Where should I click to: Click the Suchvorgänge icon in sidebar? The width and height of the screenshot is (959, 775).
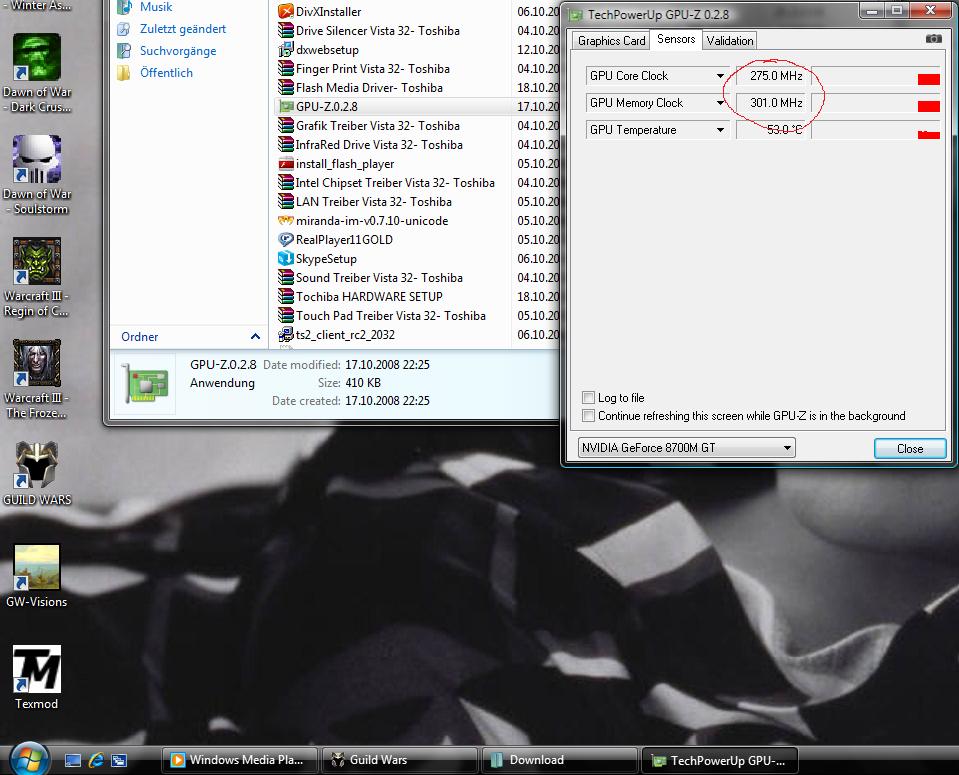click(124, 51)
